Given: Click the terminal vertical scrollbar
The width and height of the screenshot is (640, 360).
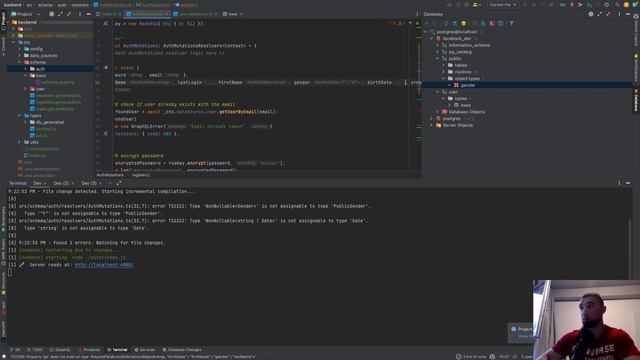Looking at the screenshot, I should click(630, 249).
